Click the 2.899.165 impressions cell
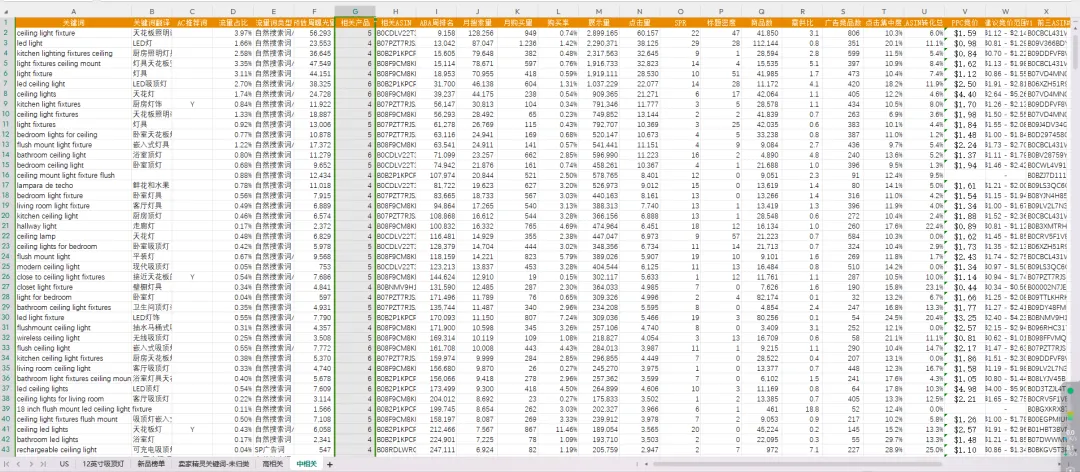1080x472 pixels. tap(599, 32)
